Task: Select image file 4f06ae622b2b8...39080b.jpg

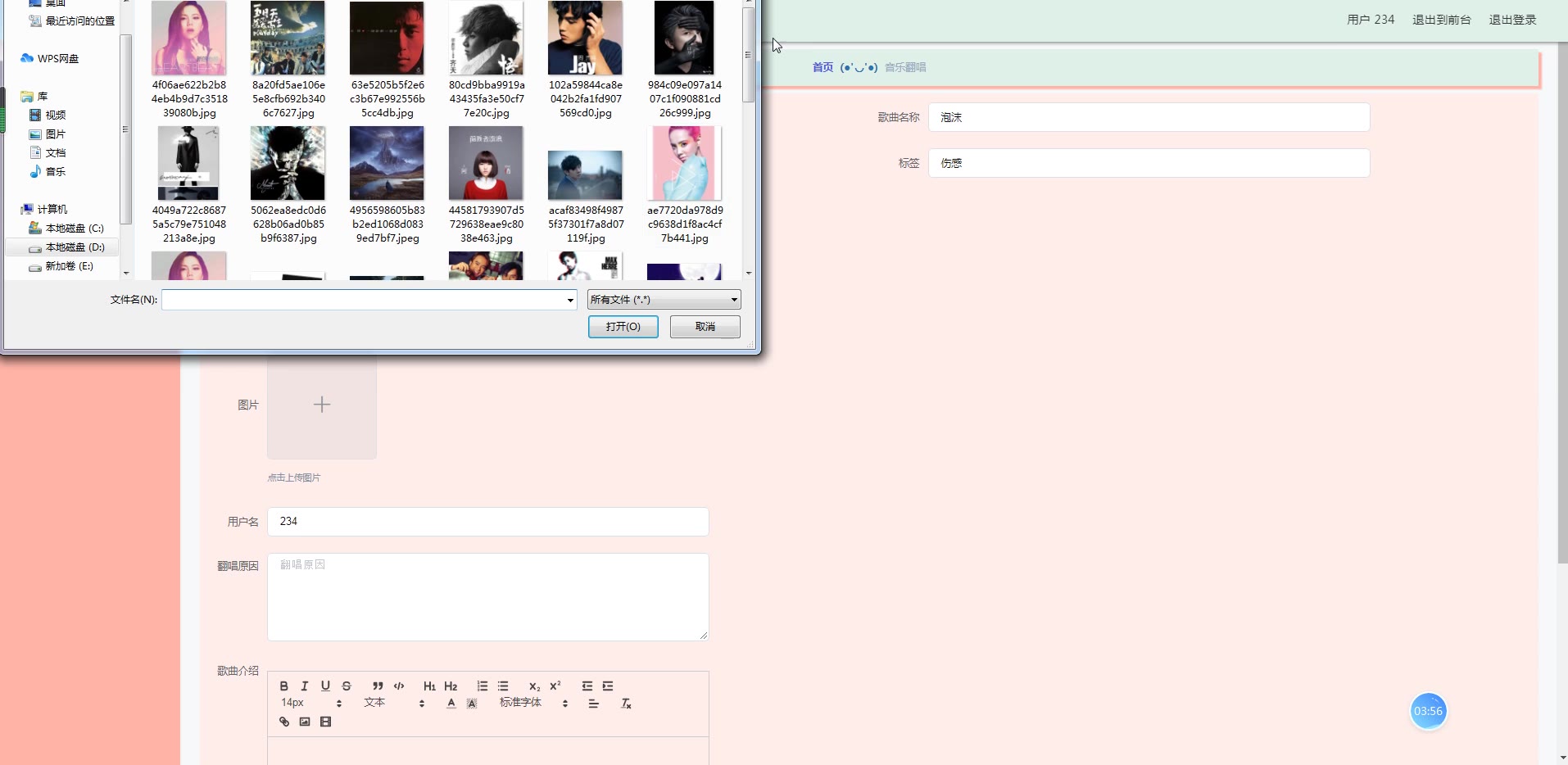Action: click(x=189, y=60)
